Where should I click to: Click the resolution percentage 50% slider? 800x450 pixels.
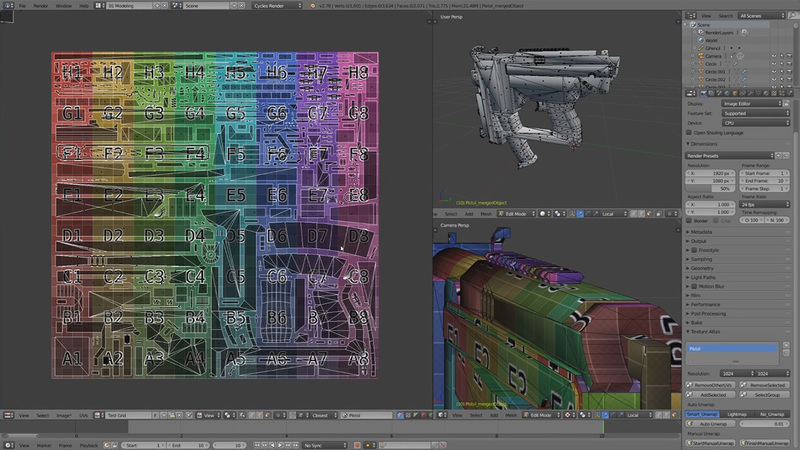[711, 189]
